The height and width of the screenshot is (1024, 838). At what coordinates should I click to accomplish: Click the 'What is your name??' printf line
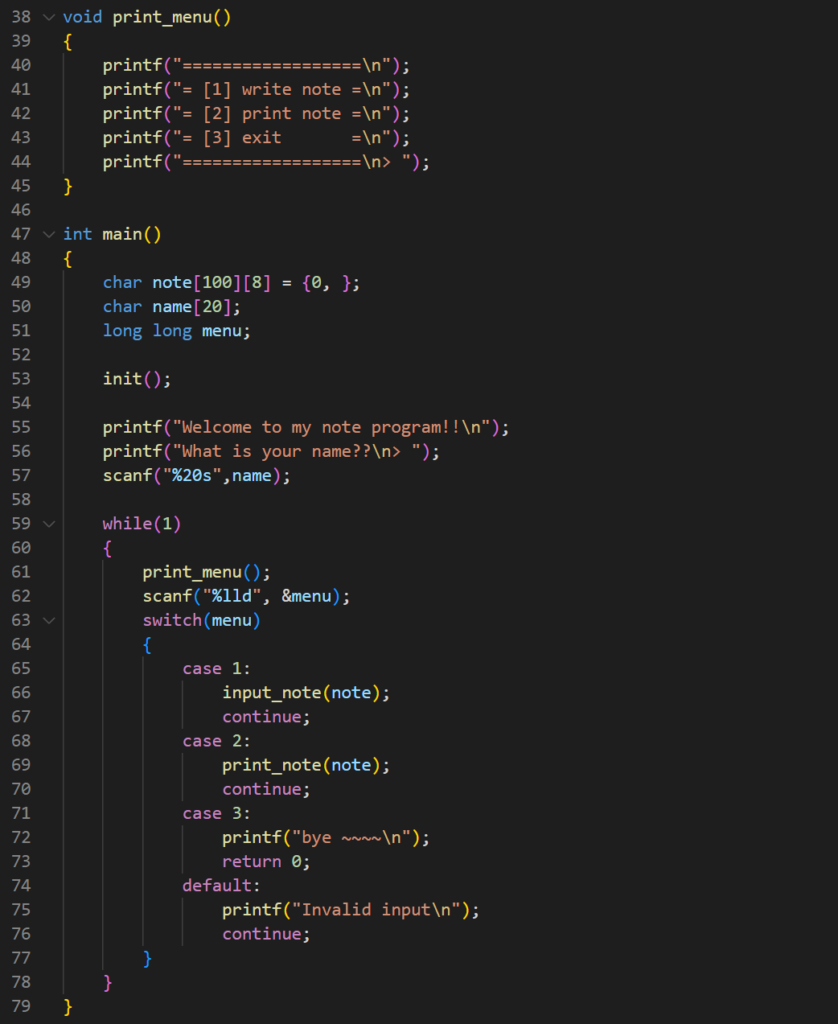pyautogui.click(x=271, y=451)
